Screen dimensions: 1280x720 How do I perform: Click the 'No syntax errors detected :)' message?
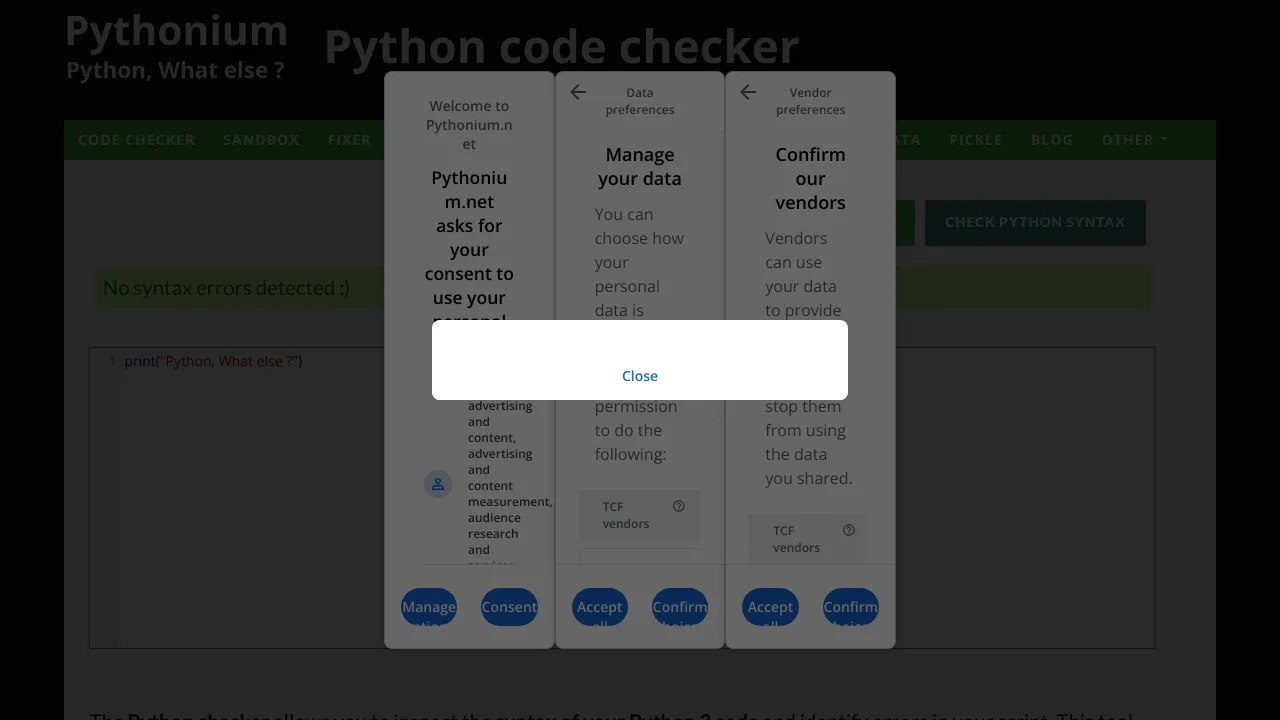tap(227, 288)
